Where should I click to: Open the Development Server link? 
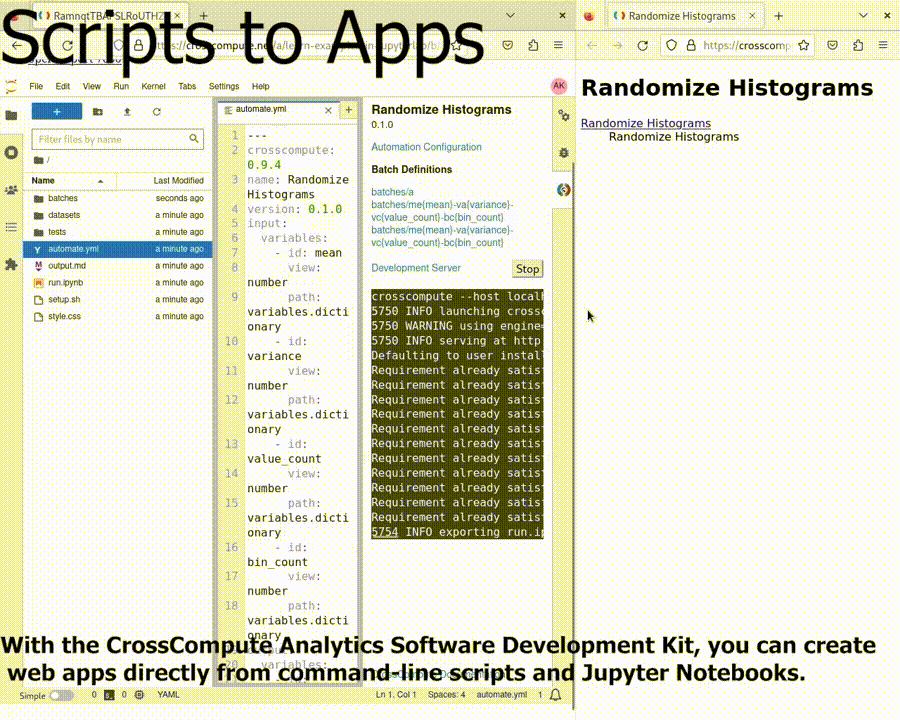click(416, 268)
